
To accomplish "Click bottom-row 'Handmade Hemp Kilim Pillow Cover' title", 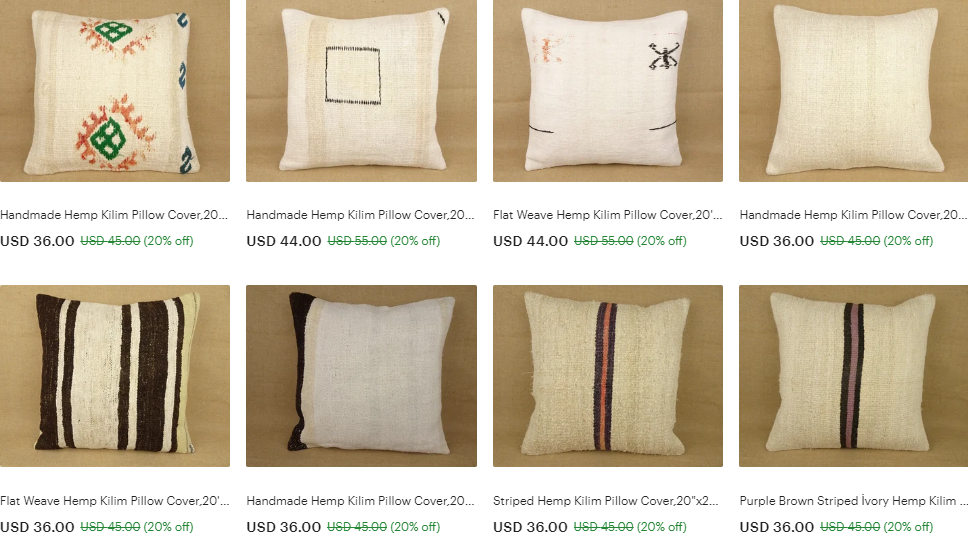I will [x=361, y=501].
